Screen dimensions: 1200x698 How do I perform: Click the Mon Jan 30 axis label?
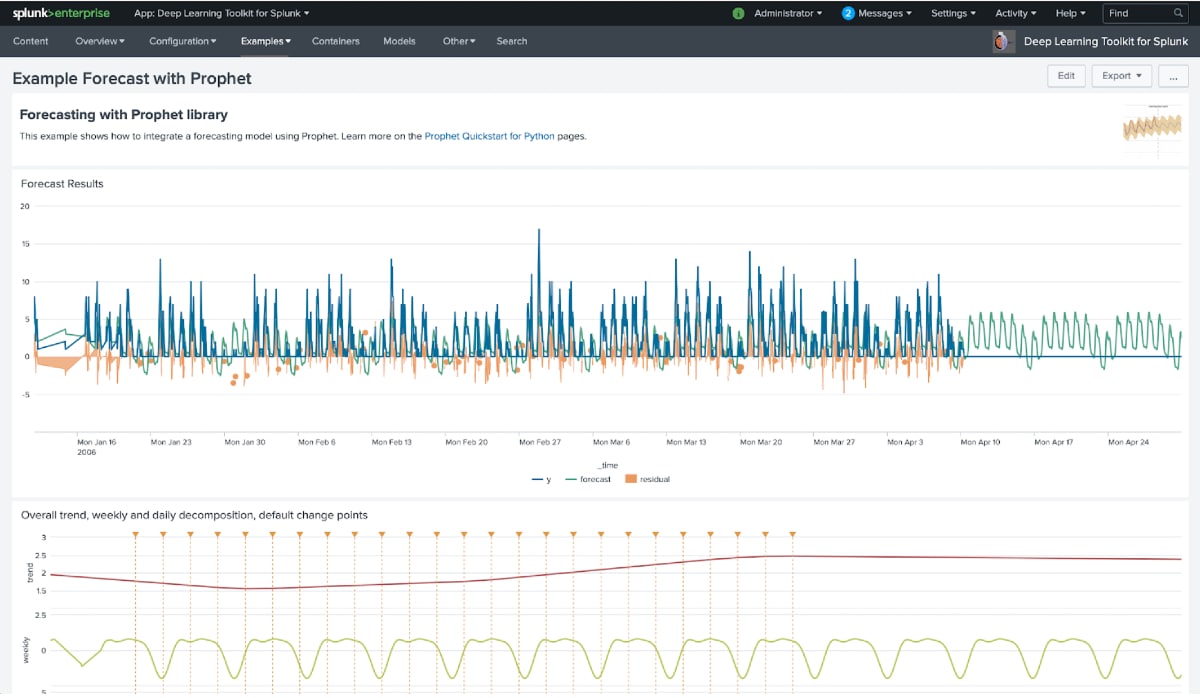(x=245, y=441)
